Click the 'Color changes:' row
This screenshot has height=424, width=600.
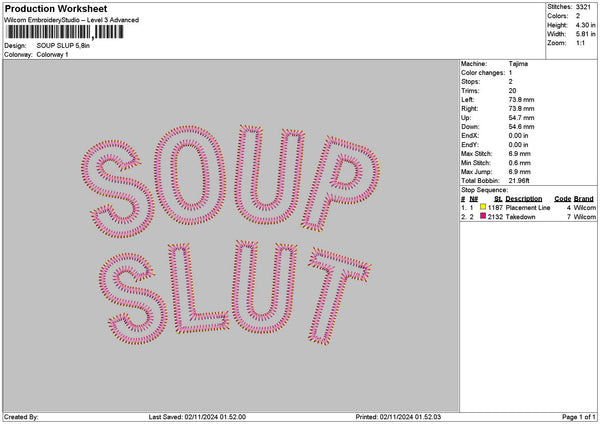click(x=486, y=73)
